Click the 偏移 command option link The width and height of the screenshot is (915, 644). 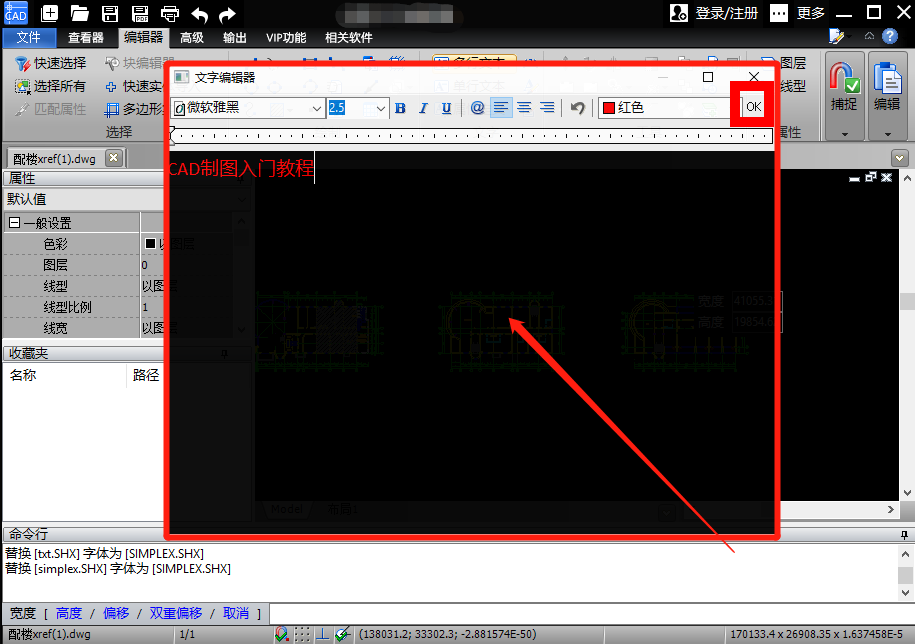coord(116,614)
